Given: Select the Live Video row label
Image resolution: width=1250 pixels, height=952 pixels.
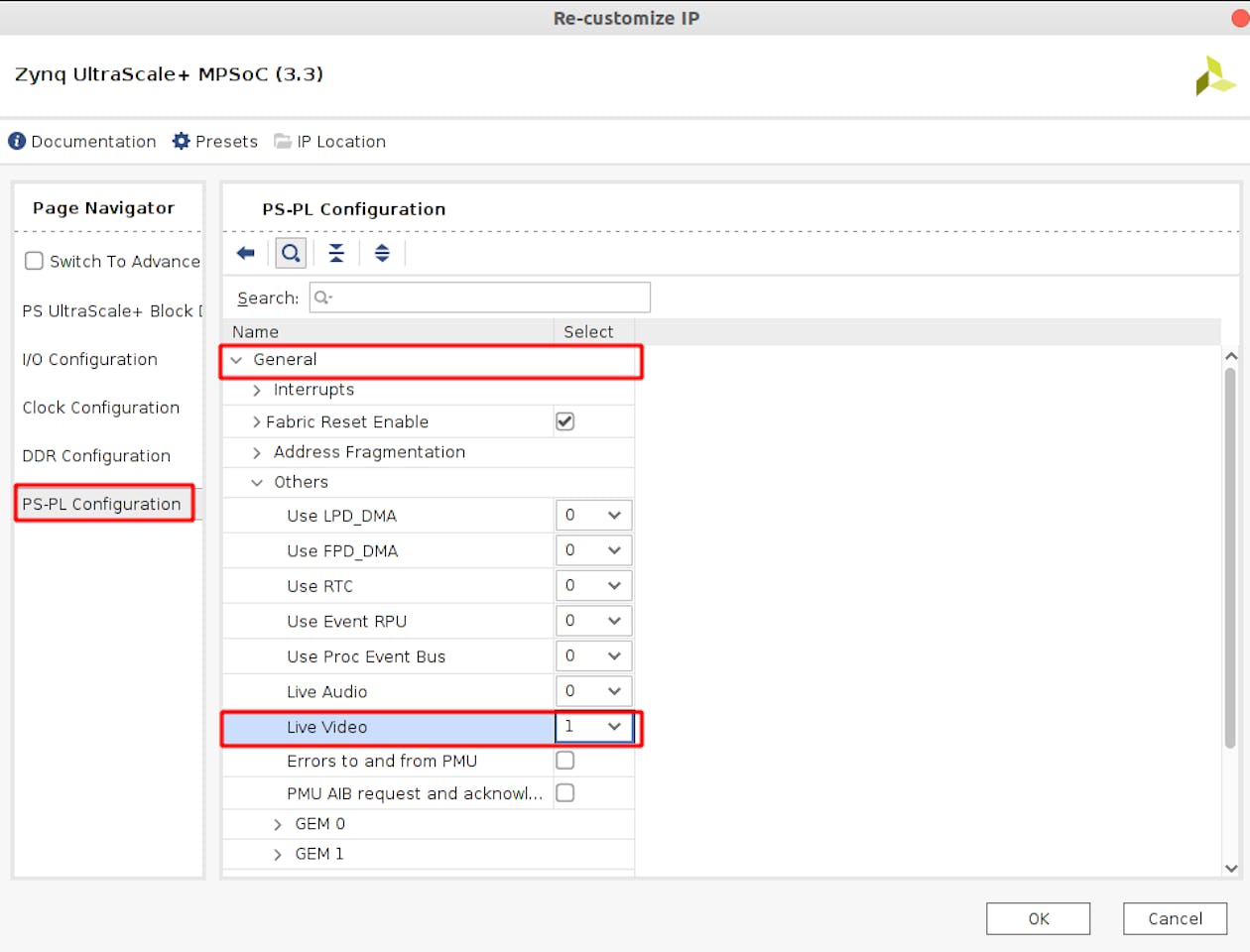Looking at the screenshot, I should pyautogui.click(x=326, y=727).
